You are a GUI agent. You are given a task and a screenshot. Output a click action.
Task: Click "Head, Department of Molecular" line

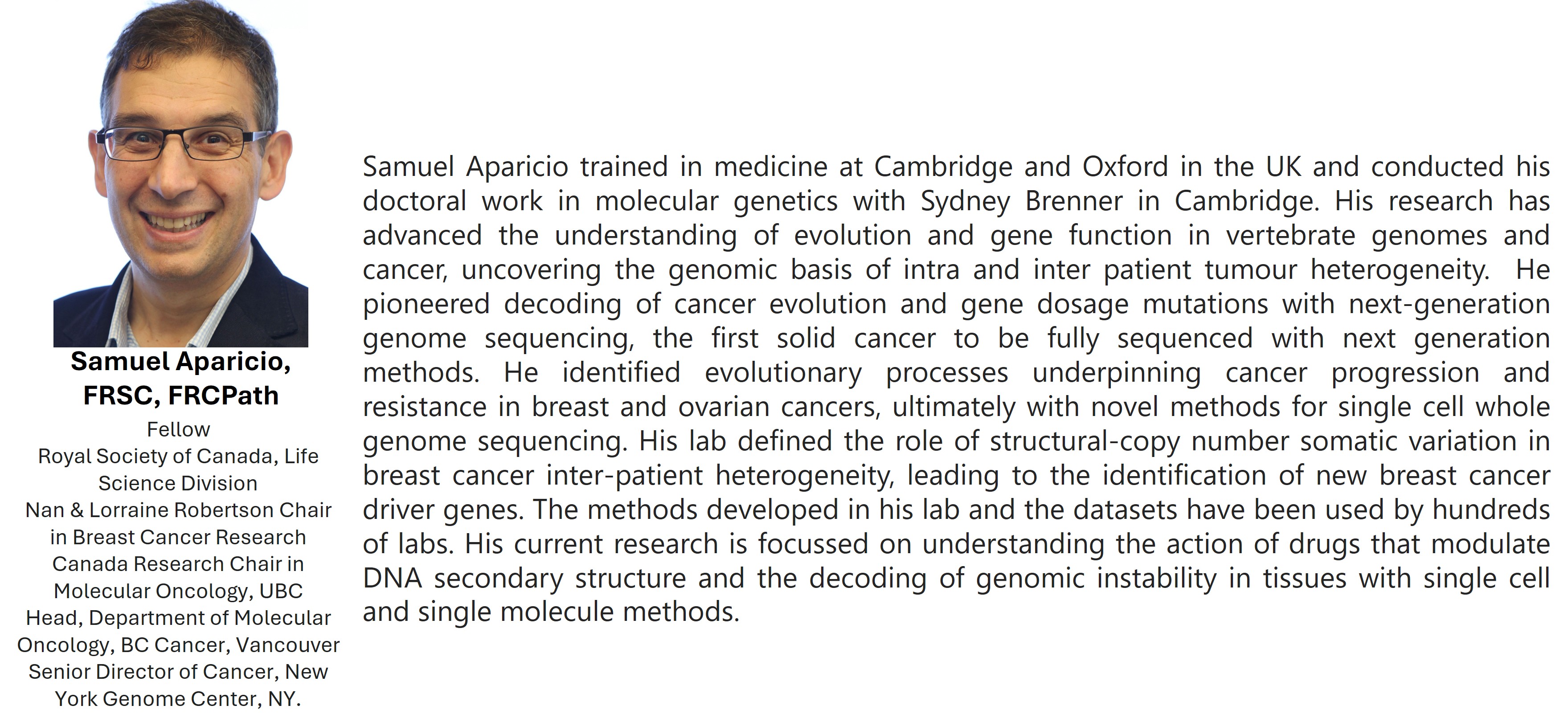click(178, 618)
